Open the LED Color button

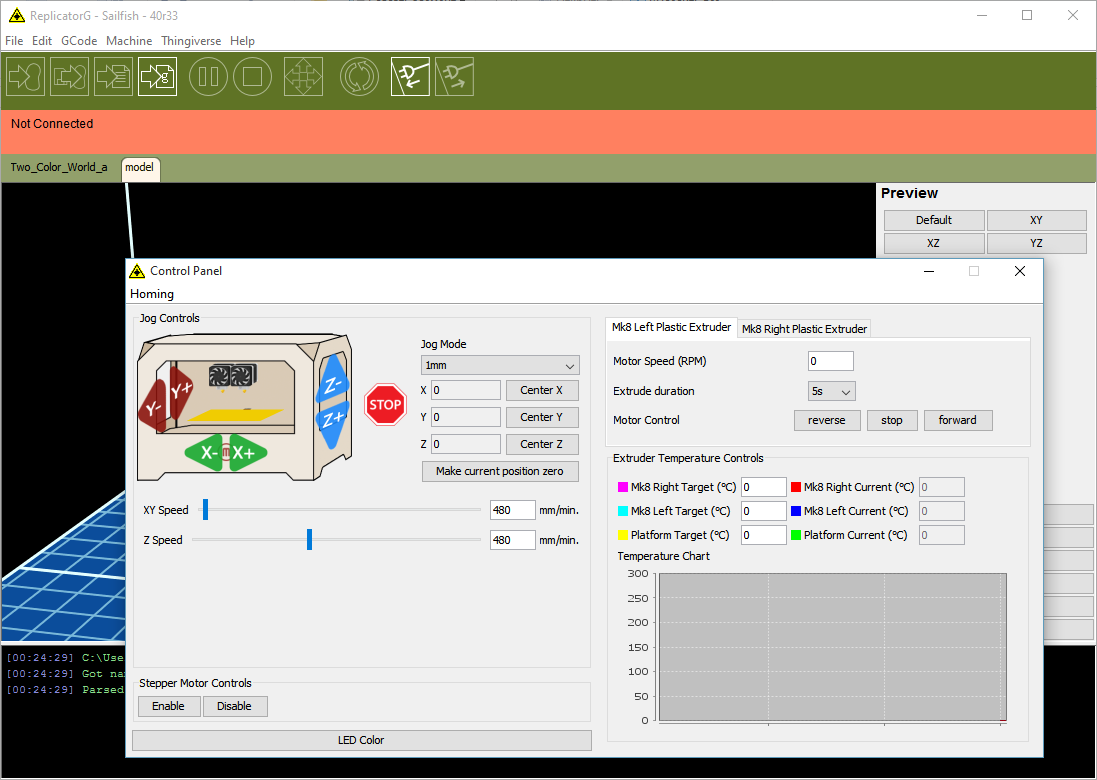coord(362,740)
